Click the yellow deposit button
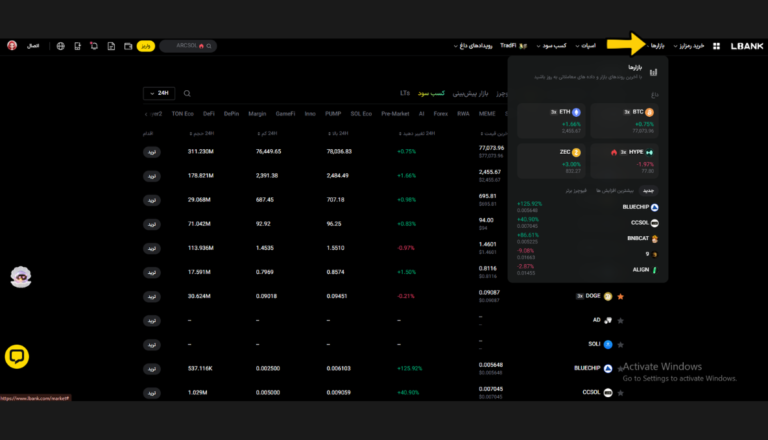Screen dimensions: 768x440 pyautogui.click(x=145, y=46)
